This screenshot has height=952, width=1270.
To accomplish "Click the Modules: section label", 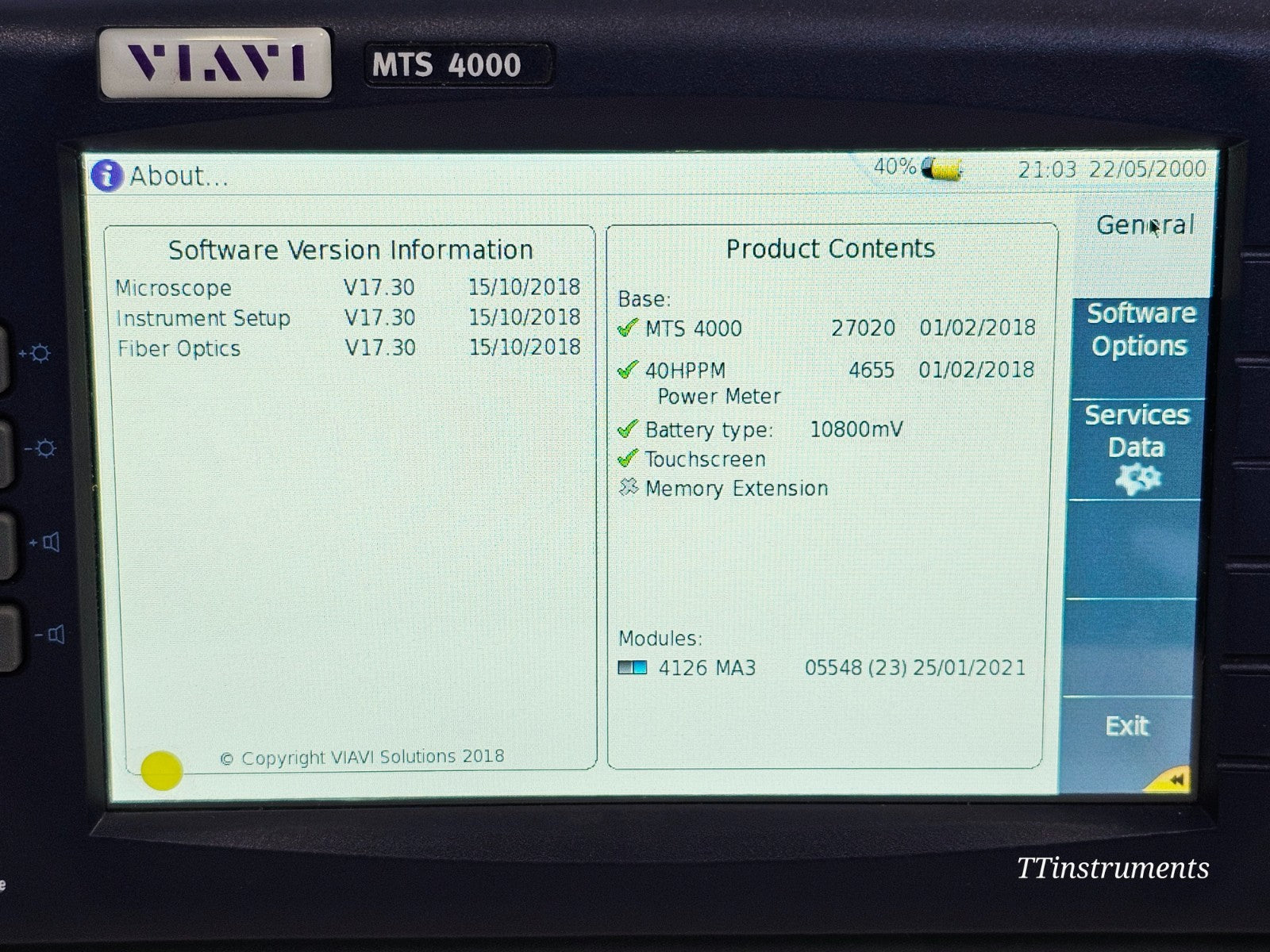I will (x=660, y=638).
